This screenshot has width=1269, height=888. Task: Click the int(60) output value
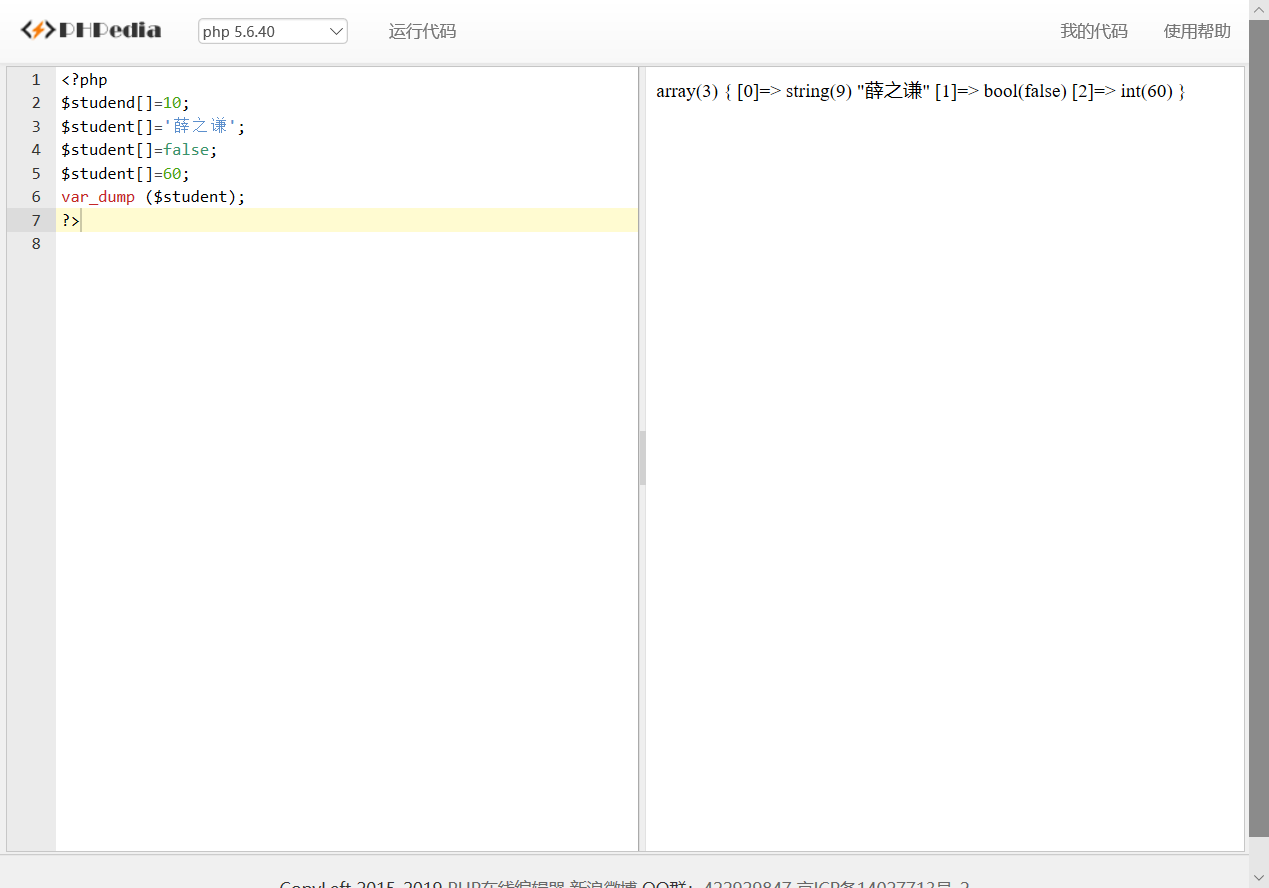point(1146,91)
